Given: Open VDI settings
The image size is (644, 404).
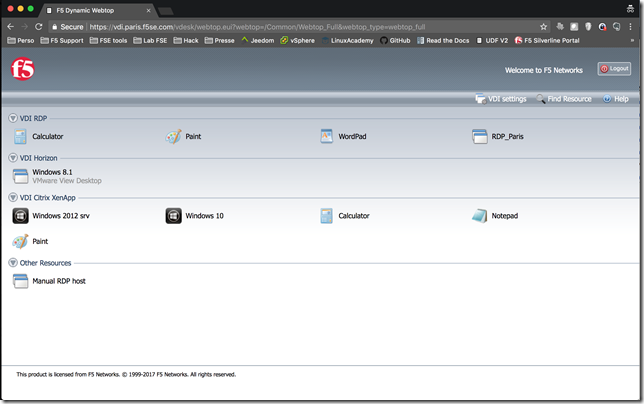Looking at the screenshot, I should pyautogui.click(x=501, y=99).
